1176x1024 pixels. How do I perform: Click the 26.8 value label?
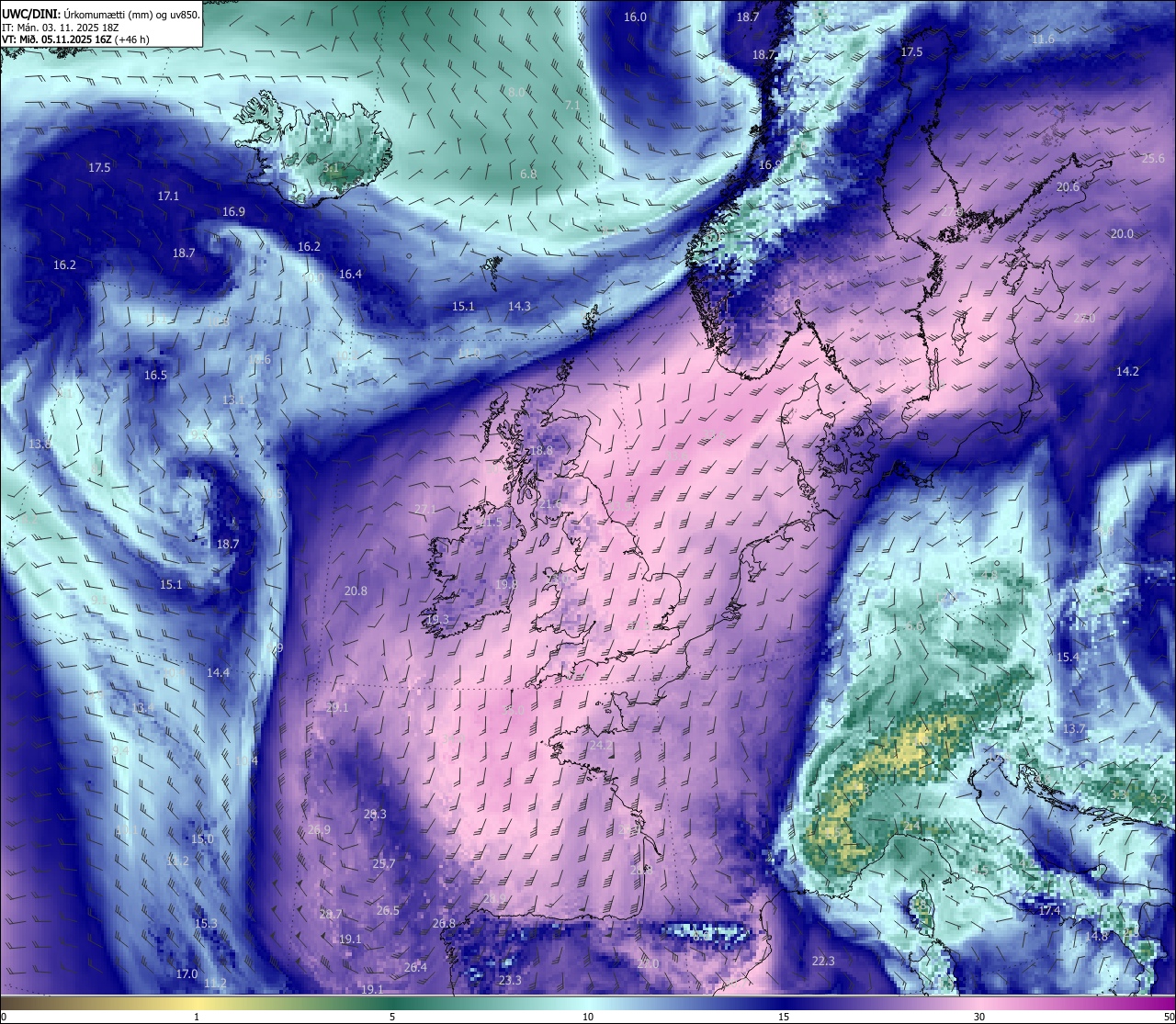tap(444, 923)
